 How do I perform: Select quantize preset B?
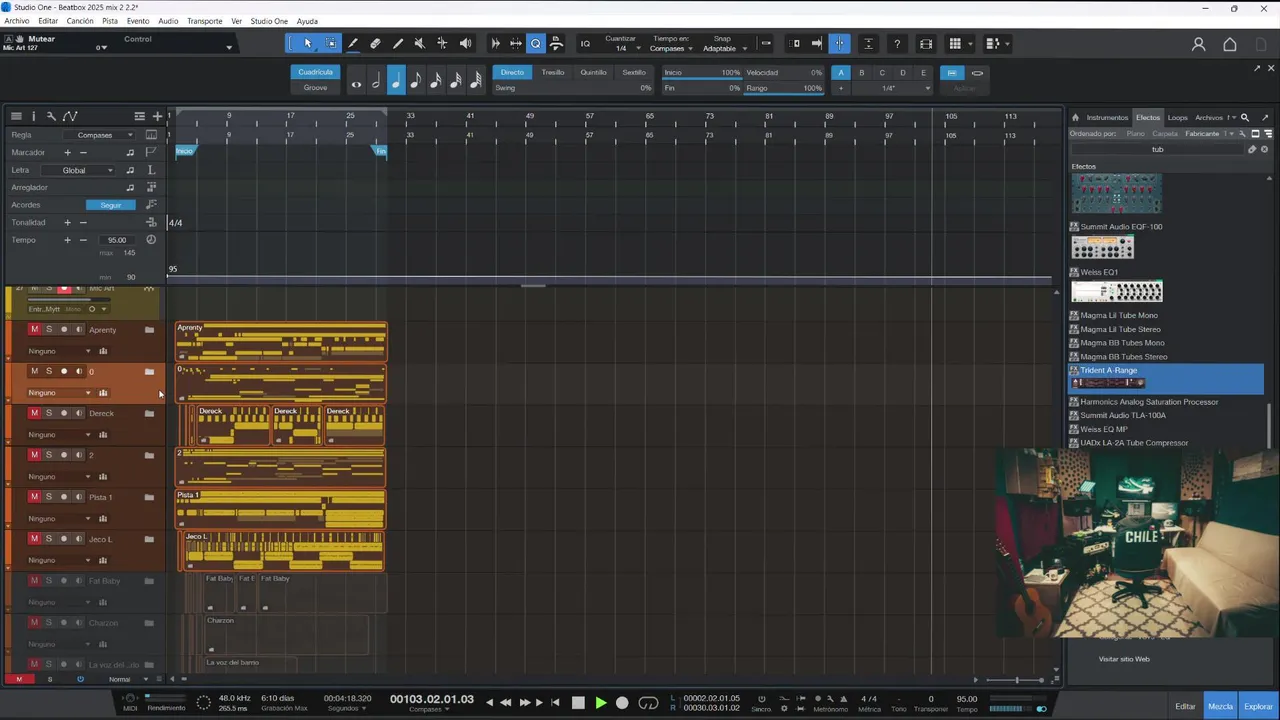(861, 72)
